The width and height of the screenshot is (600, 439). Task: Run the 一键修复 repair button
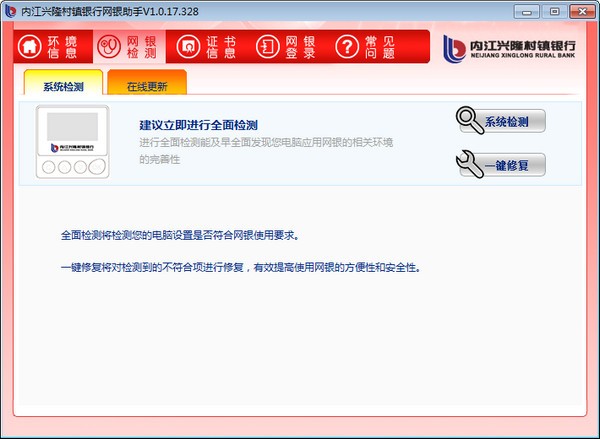(502, 165)
